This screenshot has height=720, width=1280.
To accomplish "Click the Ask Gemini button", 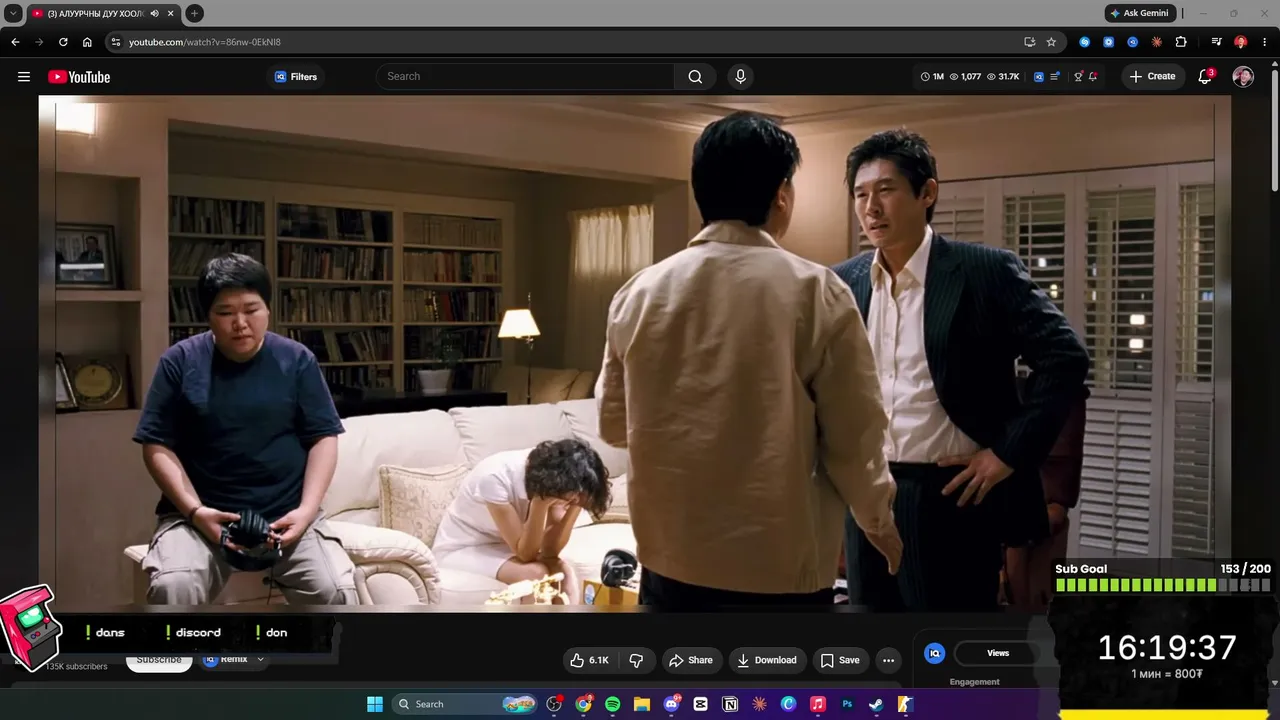I will point(1140,13).
